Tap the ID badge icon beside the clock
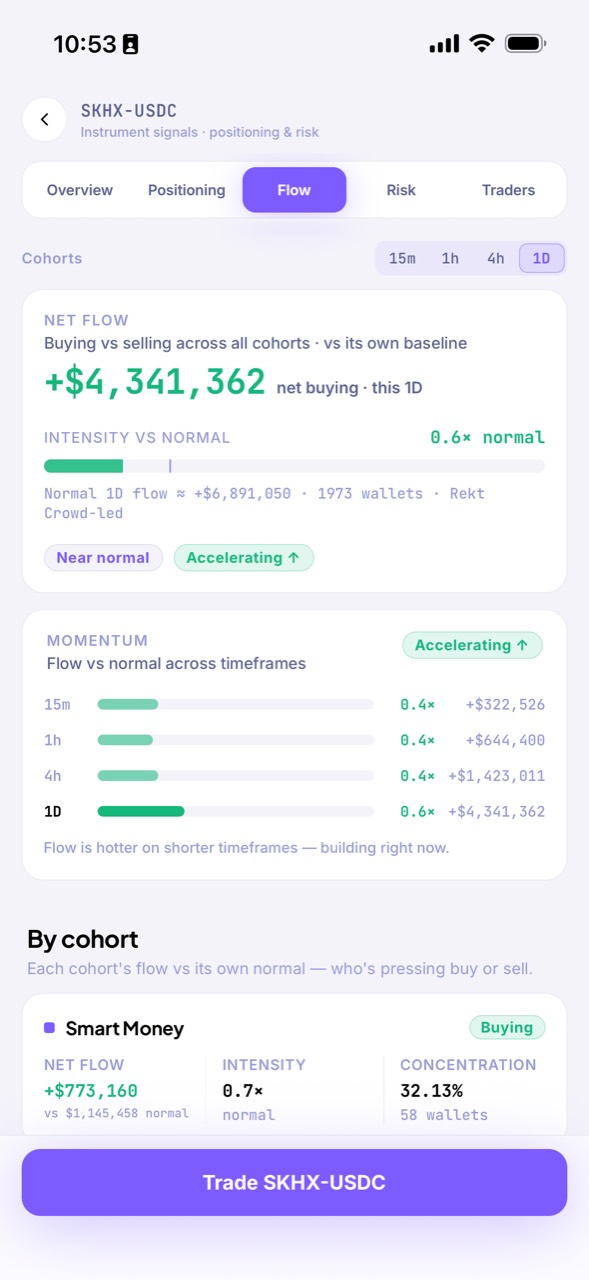Image resolution: width=589 pixels, height=1280 pixels. click(x=130, y=44)
